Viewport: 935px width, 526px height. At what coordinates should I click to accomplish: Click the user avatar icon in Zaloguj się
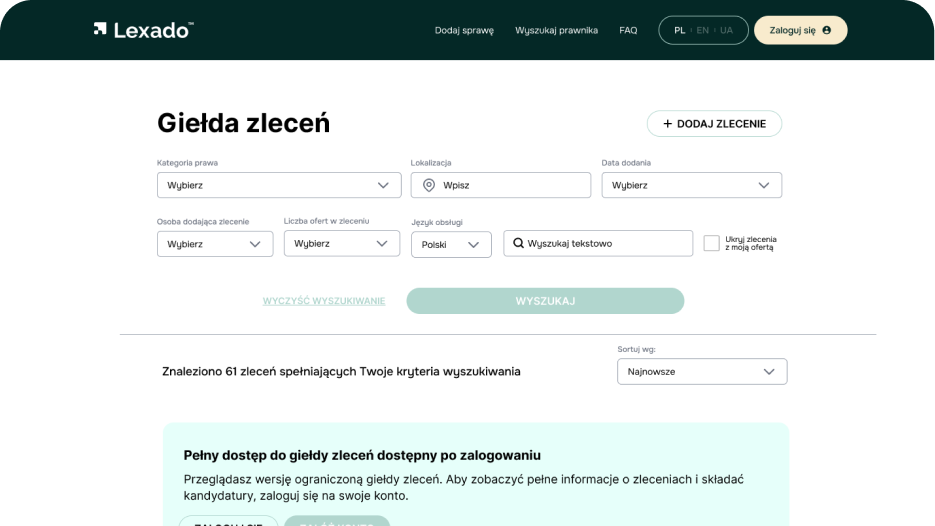[x=826, y=30]
